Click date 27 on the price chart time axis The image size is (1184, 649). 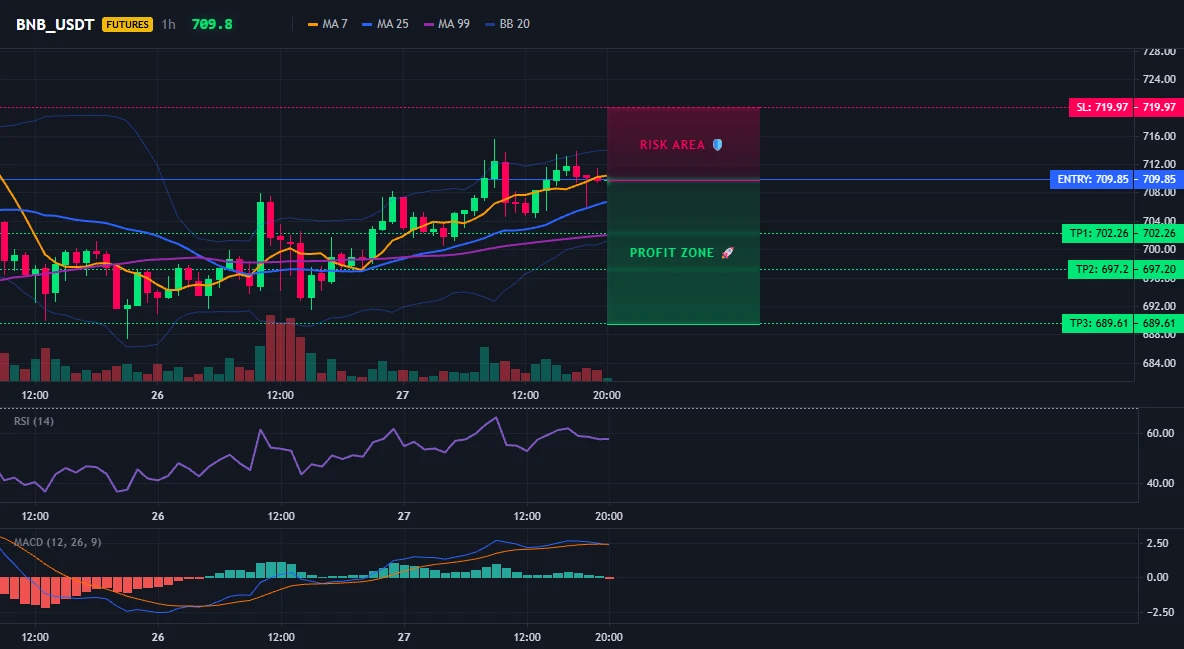(x=402, y=395)
